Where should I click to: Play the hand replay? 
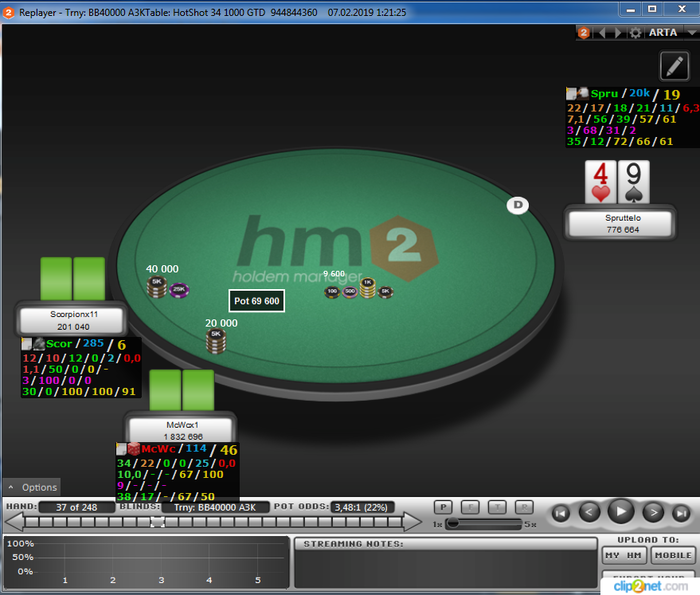621,512
